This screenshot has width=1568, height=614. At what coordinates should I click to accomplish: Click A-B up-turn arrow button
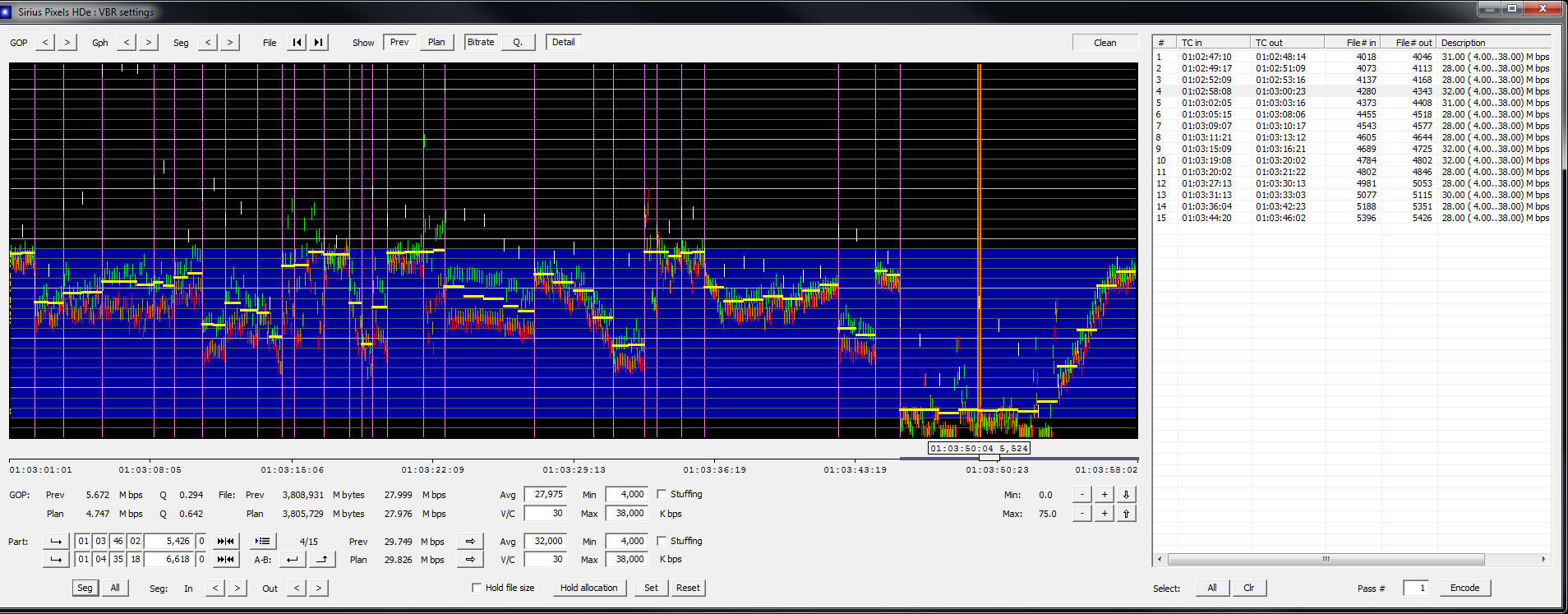[322, 559]
